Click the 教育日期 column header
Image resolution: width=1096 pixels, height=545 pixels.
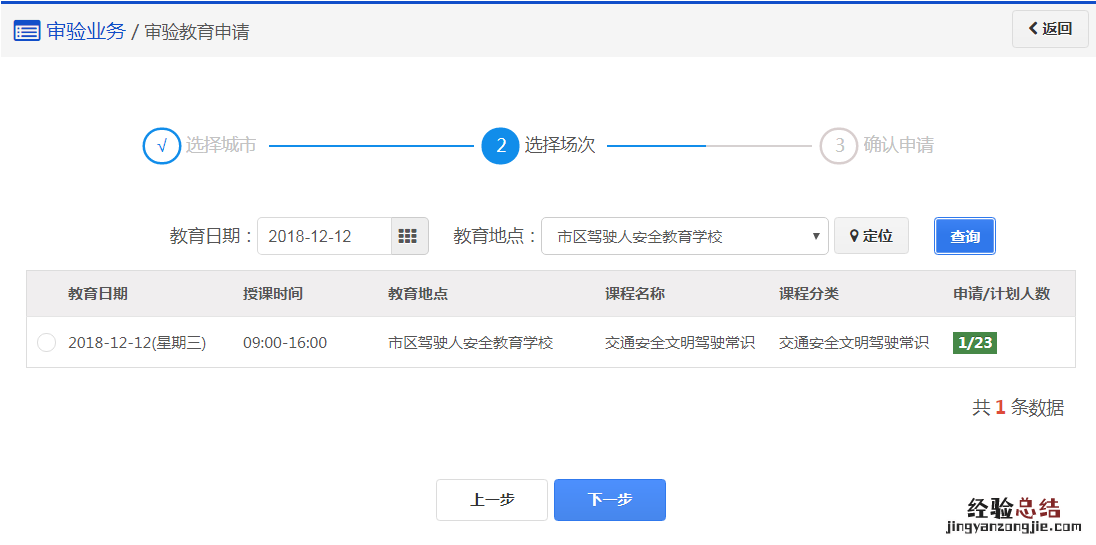pos(98,294)
